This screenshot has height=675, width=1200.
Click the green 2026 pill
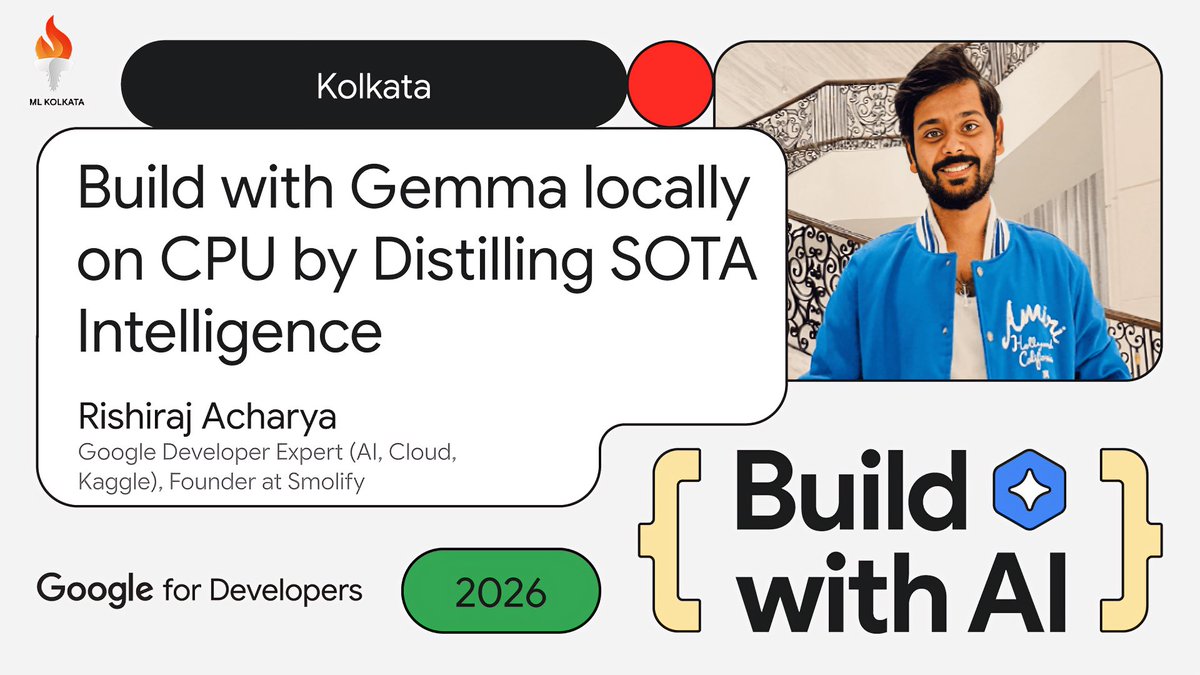pos(501,591)
